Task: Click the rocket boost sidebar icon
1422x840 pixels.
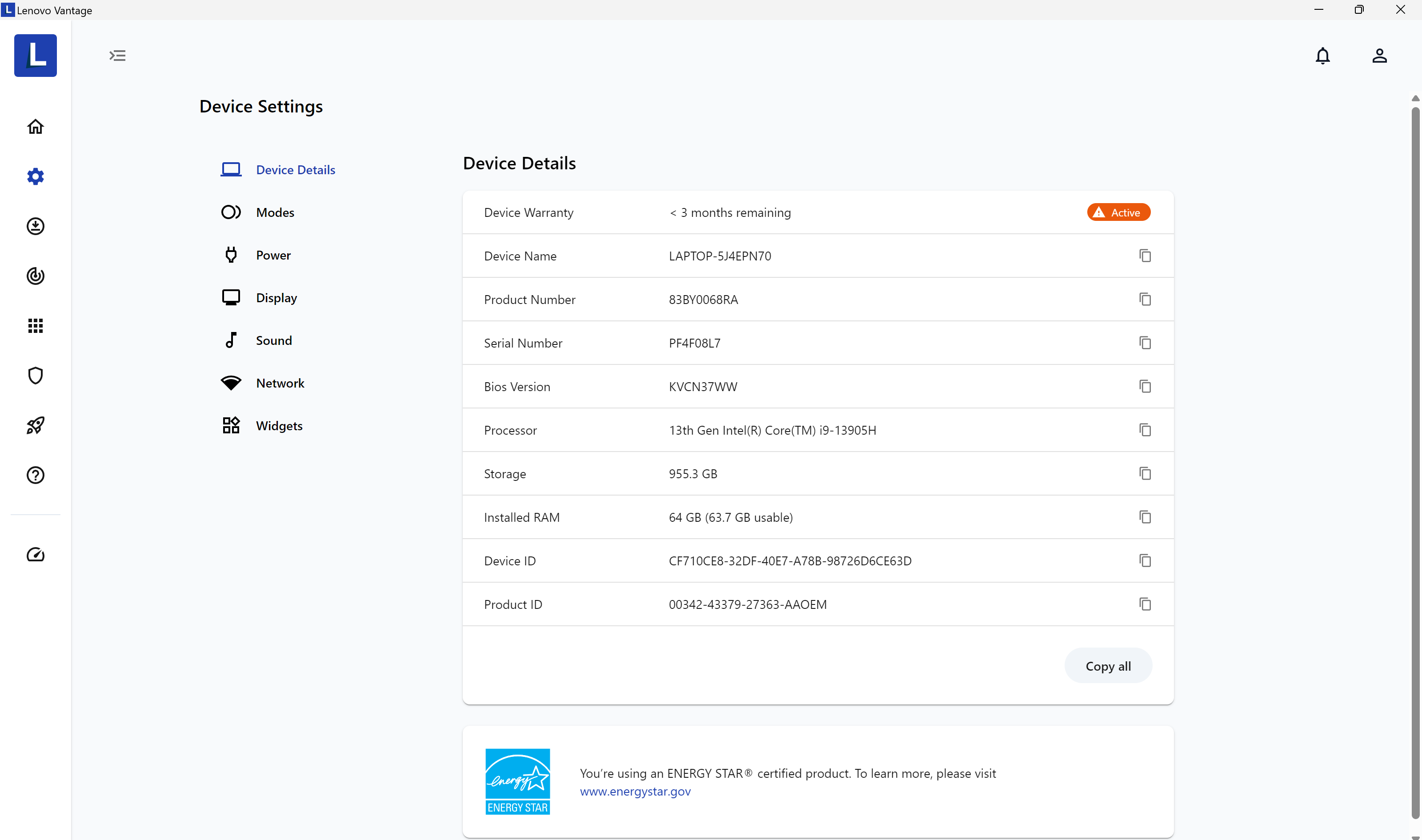Action: point(35,425)
